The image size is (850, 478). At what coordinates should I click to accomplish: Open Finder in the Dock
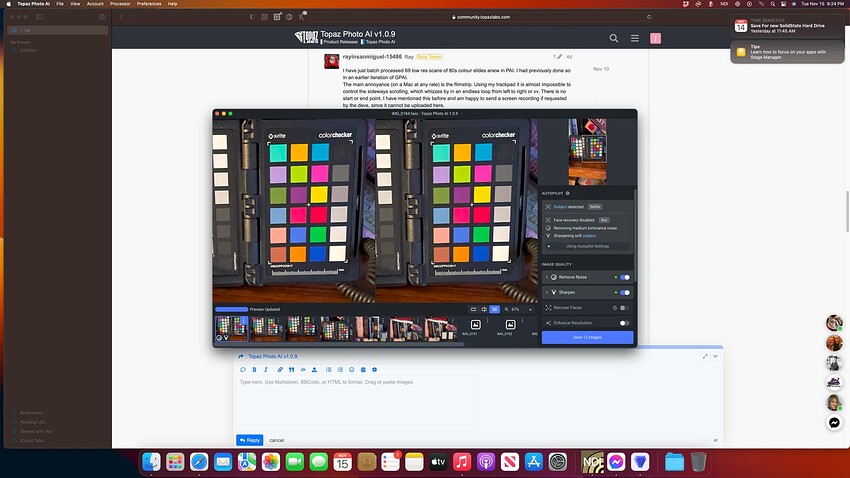pos(151,462)
